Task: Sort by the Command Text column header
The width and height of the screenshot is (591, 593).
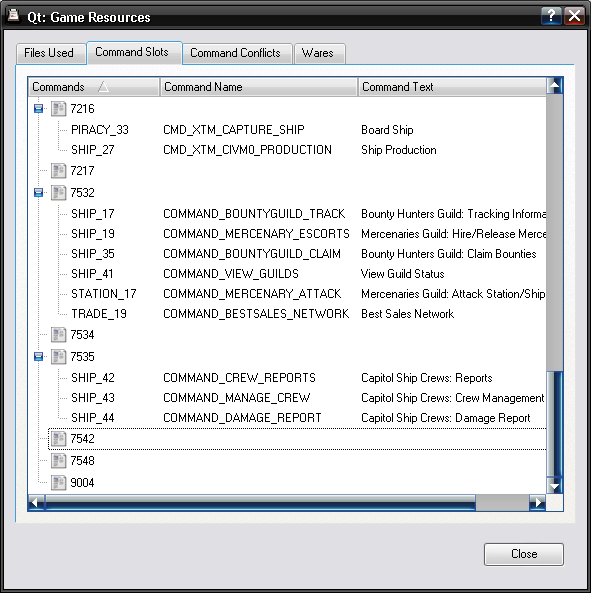Action: coord(452,87)
